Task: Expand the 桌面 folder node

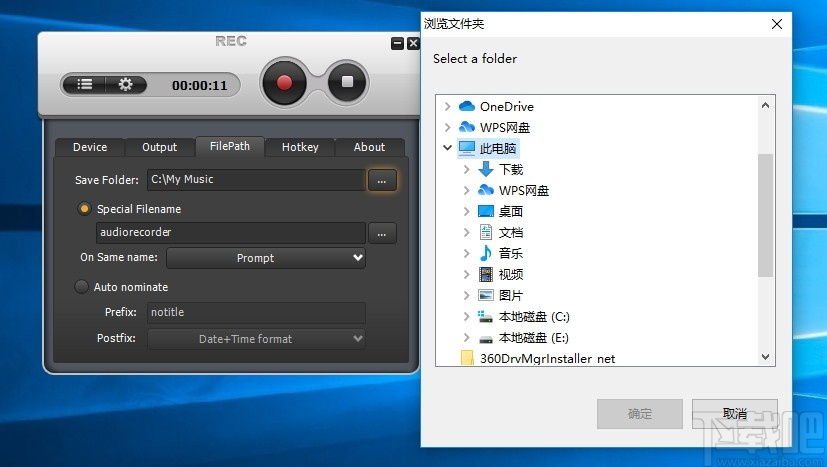Action: (x=466, y=212)
